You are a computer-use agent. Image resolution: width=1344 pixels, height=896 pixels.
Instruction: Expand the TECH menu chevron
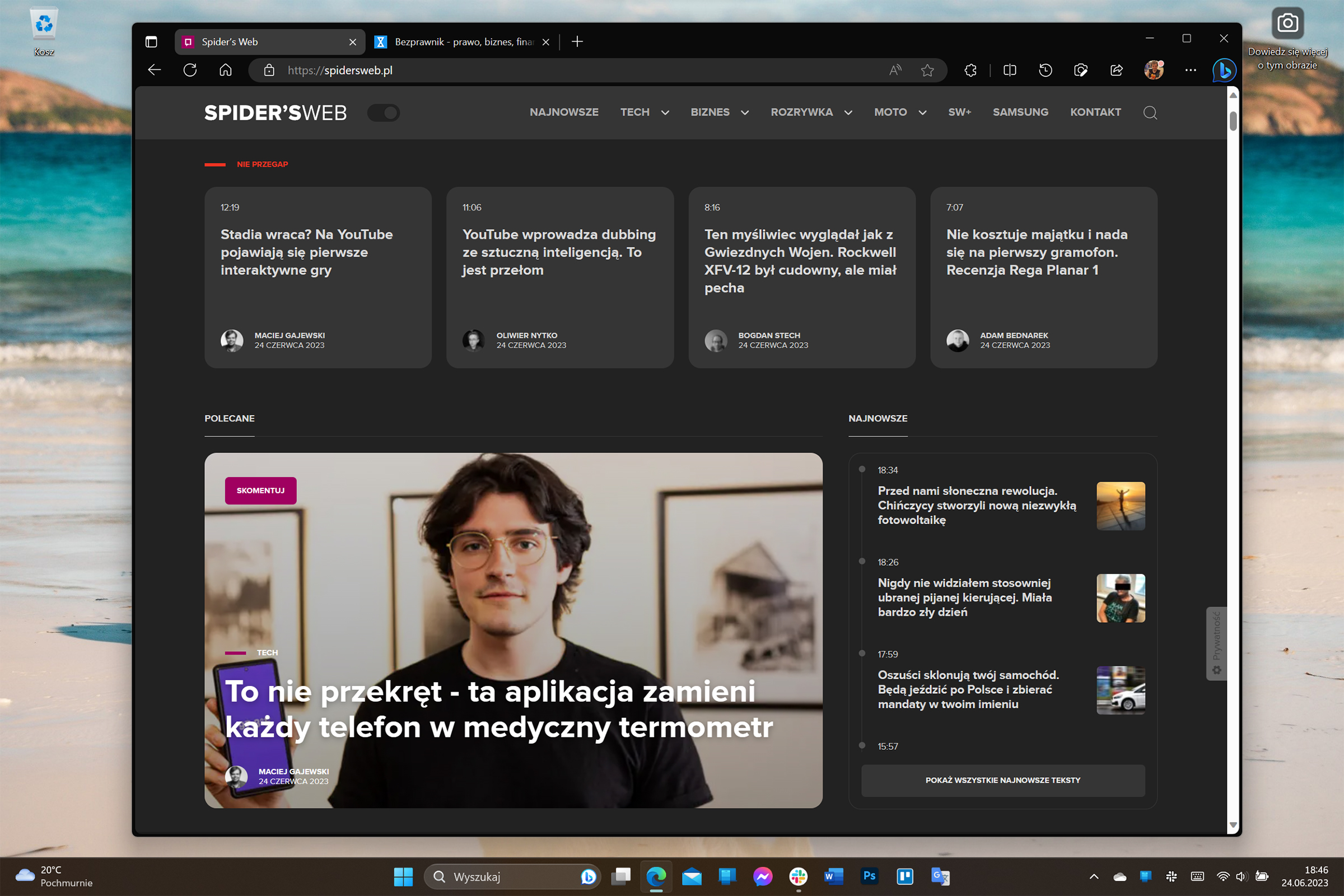pos(665,113)
